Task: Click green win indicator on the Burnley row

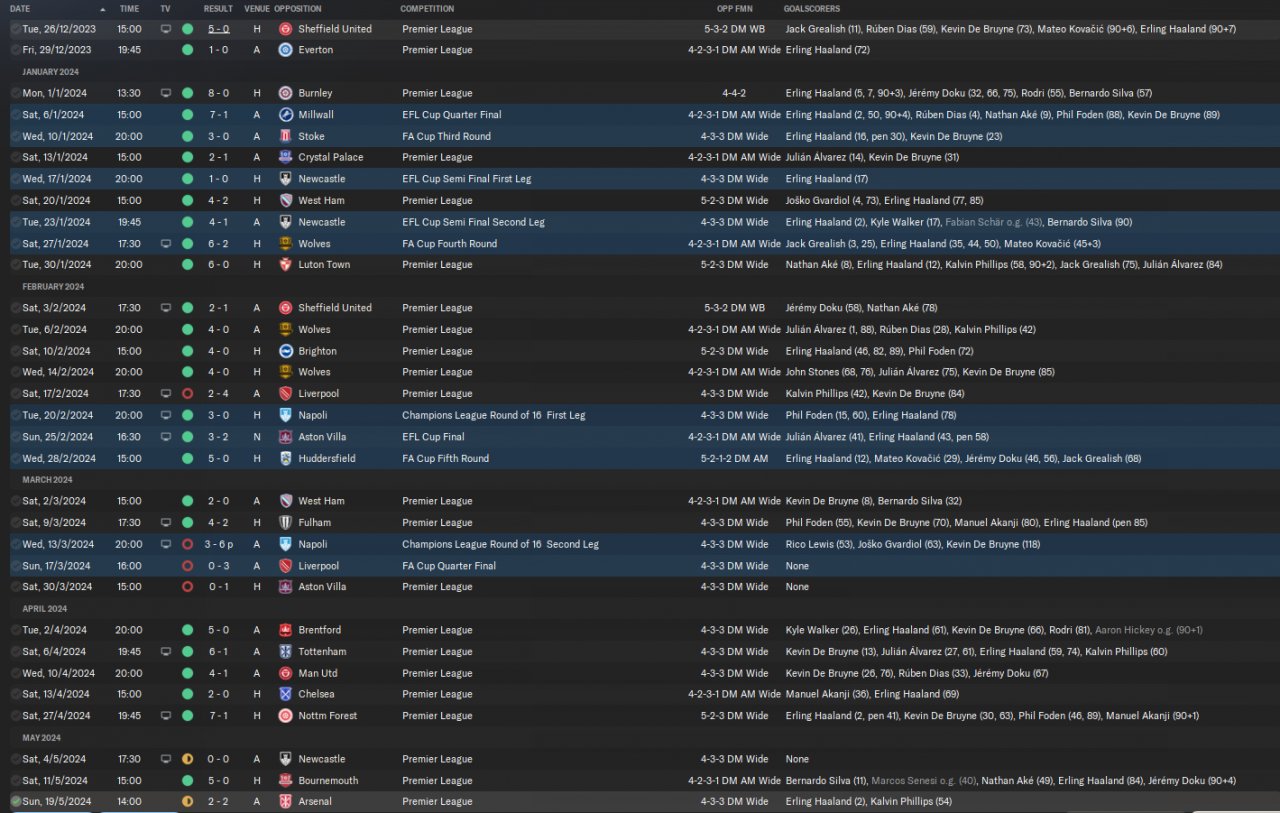Action: pyautogui.click(x=187, y=93)
